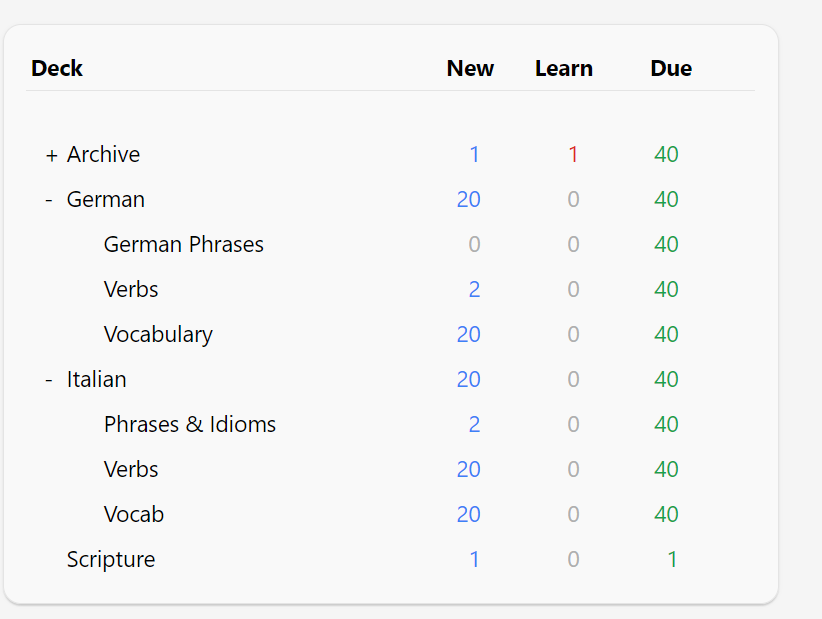822x619 pixels.
Task: Select the German Phrases subdeck
Action: [183, 245]
